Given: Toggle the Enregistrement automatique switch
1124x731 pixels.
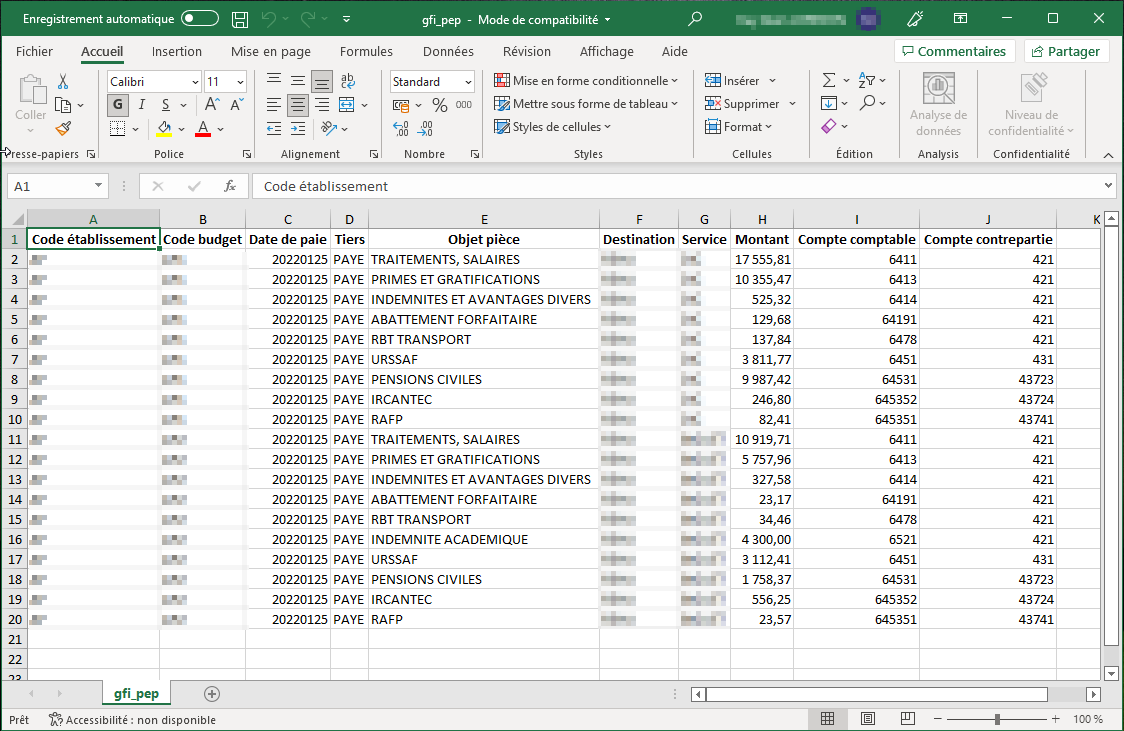Looking at the screenshot, I should tap(200, 19).
